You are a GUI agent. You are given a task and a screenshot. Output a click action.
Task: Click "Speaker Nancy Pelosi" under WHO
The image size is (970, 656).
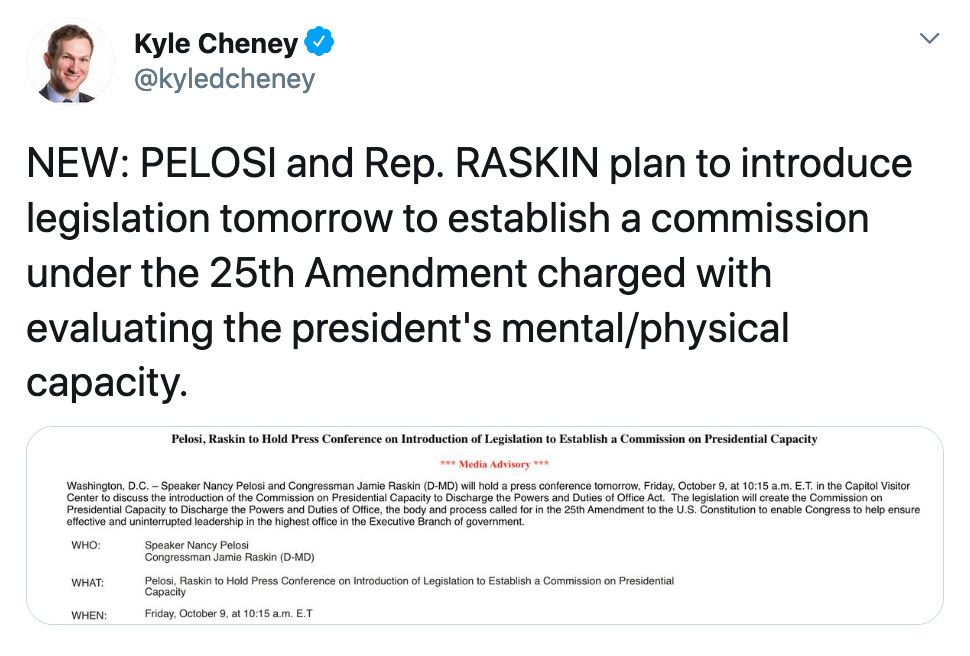[x=198, y=546]
